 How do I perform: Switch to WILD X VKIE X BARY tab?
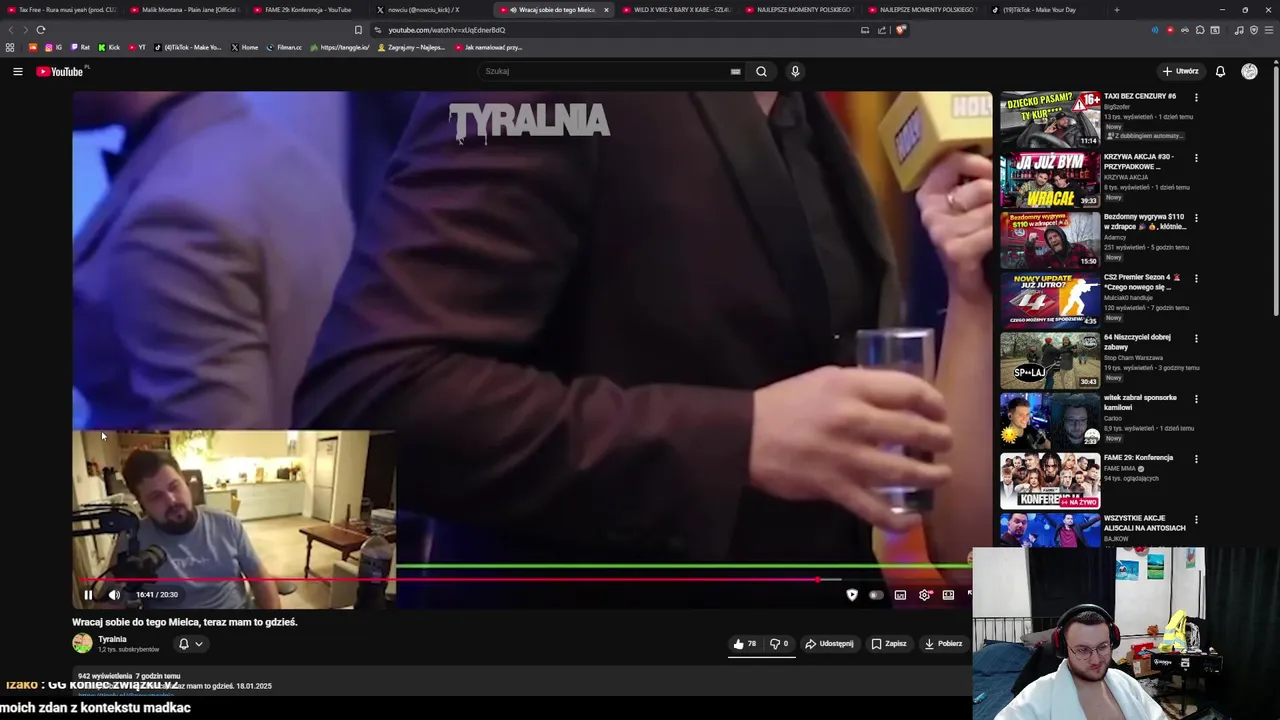pos(677,10)
